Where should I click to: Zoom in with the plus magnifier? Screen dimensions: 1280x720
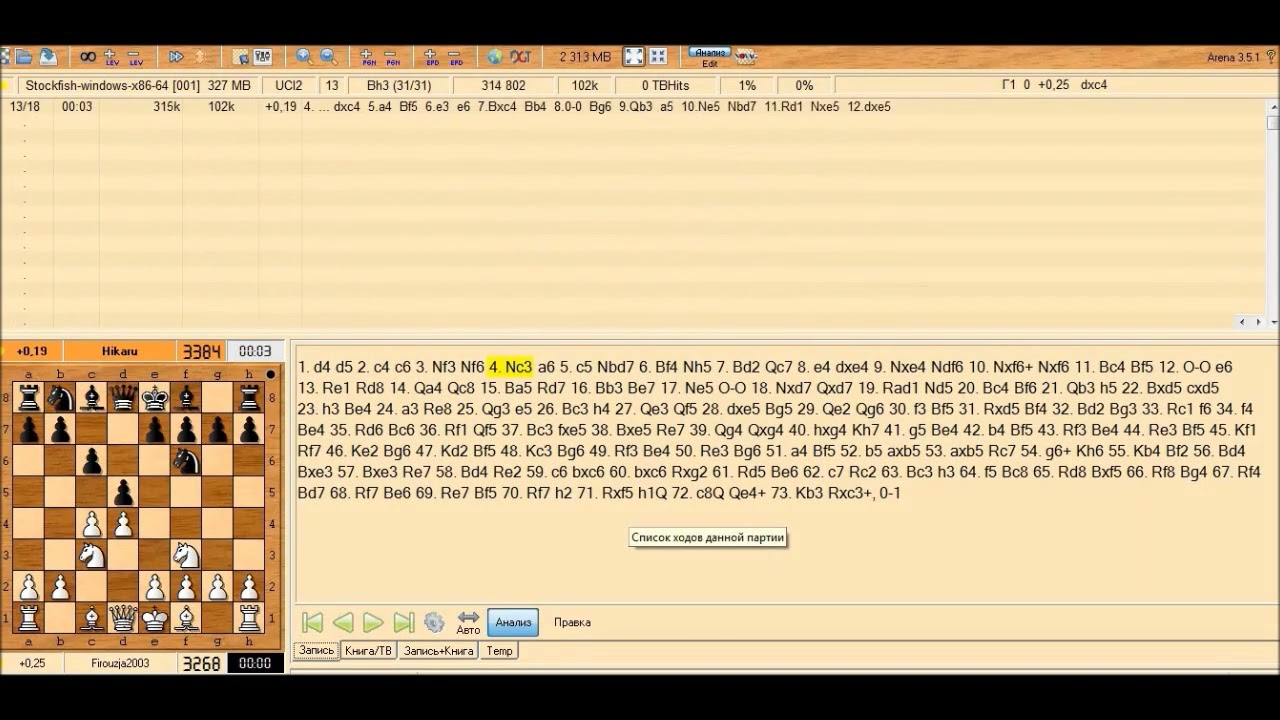(x=303, y=57)
